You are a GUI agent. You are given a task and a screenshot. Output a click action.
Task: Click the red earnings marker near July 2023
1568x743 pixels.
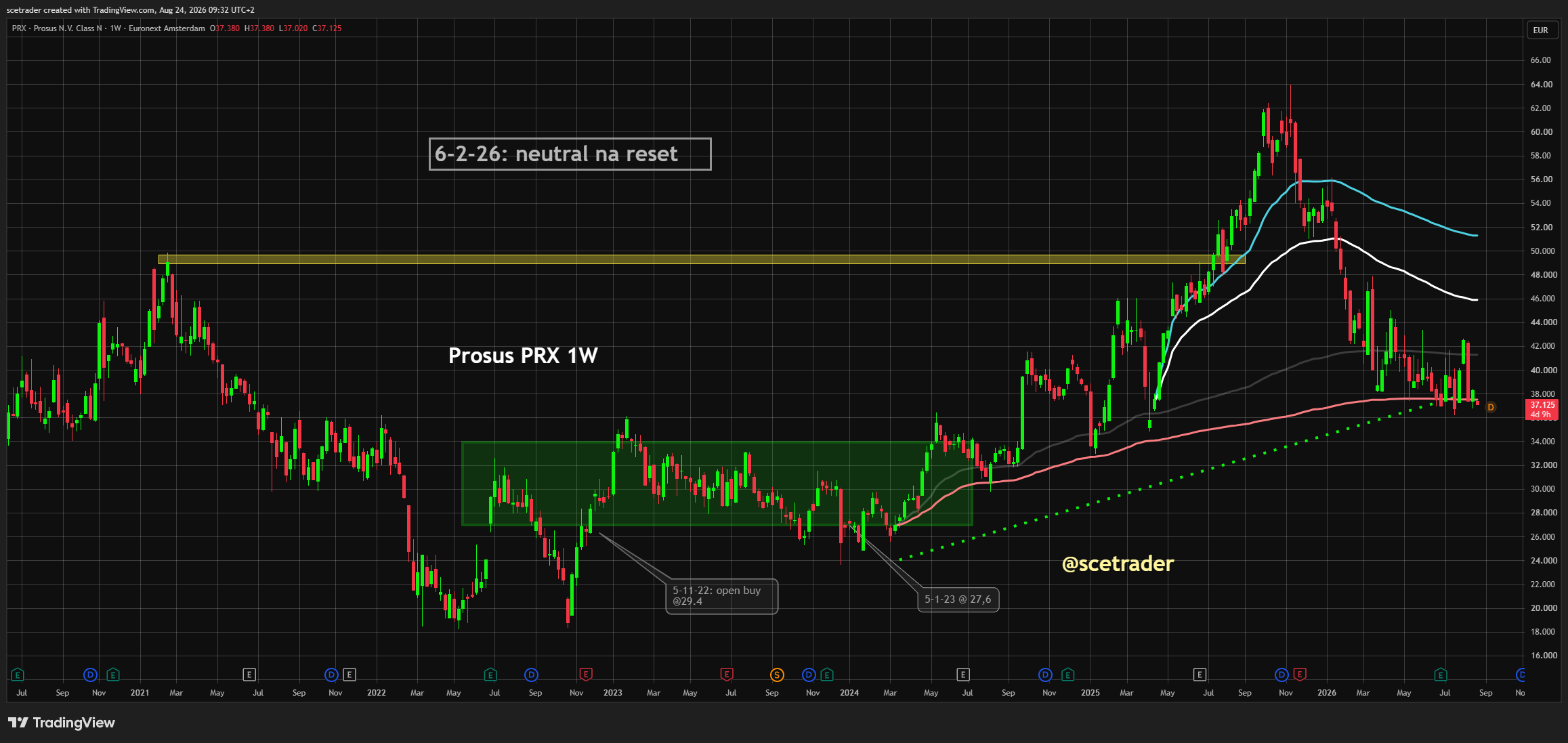(727, 675)
